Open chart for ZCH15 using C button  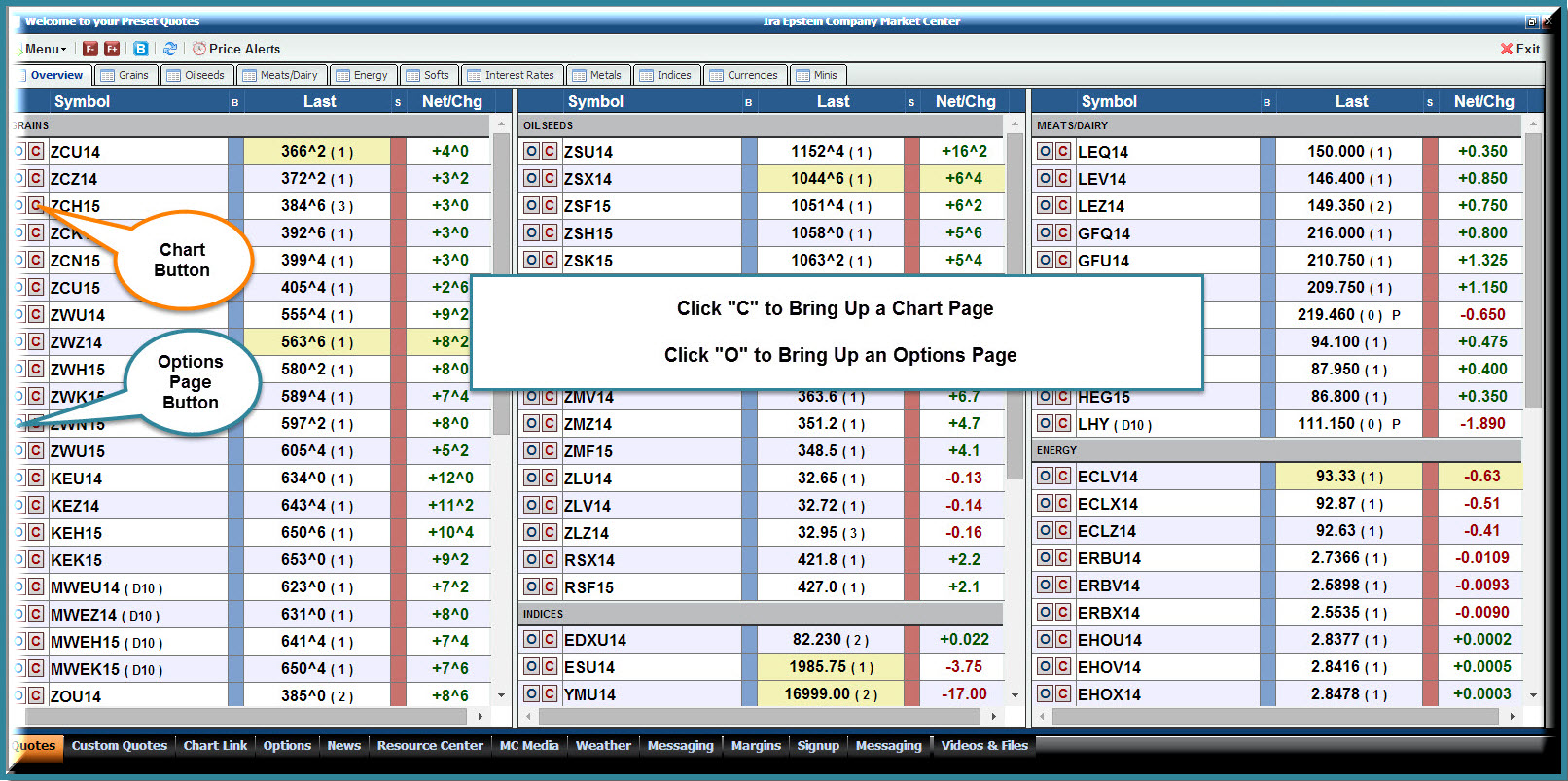36,205
